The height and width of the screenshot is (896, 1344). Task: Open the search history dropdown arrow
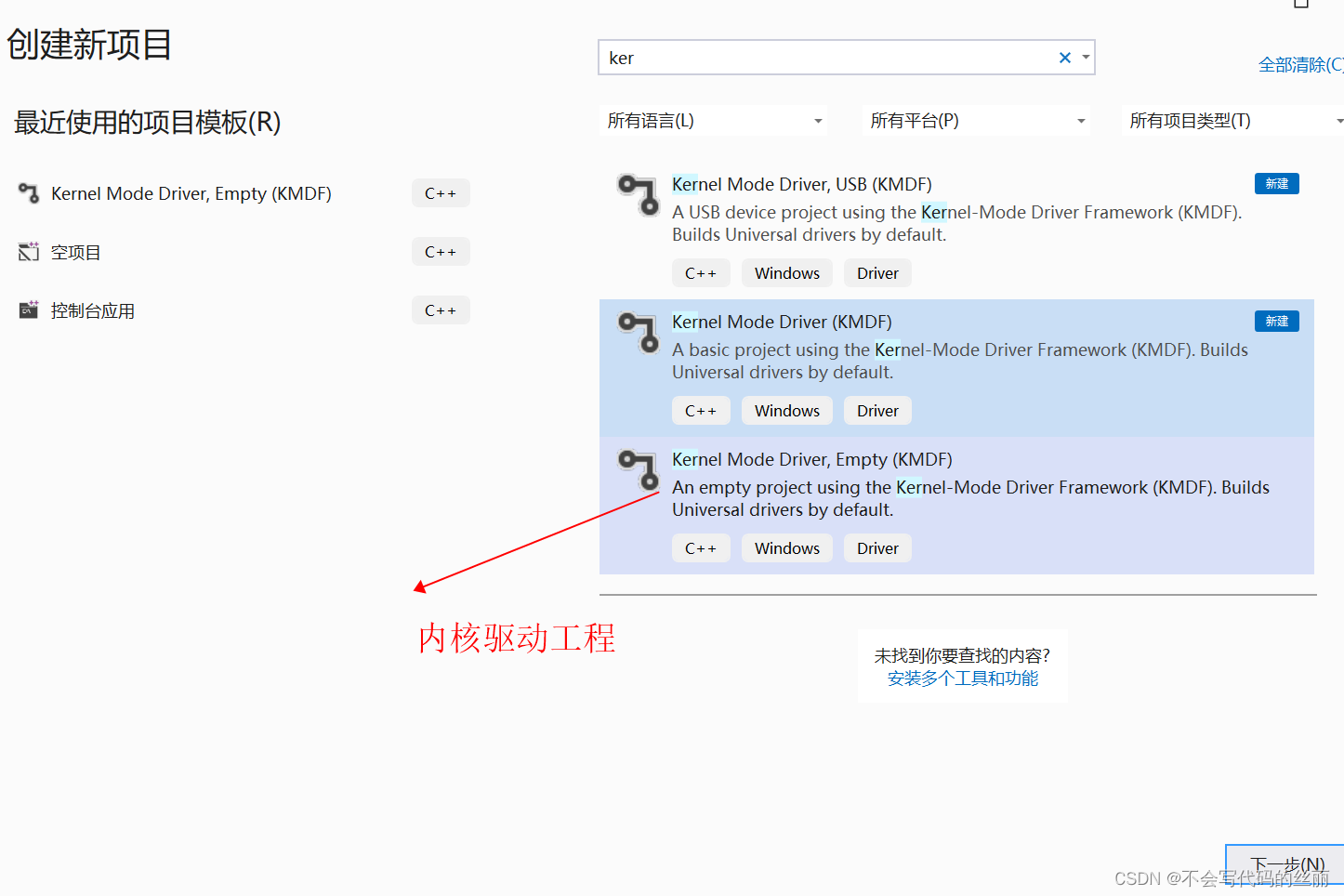coord(1086,58)
